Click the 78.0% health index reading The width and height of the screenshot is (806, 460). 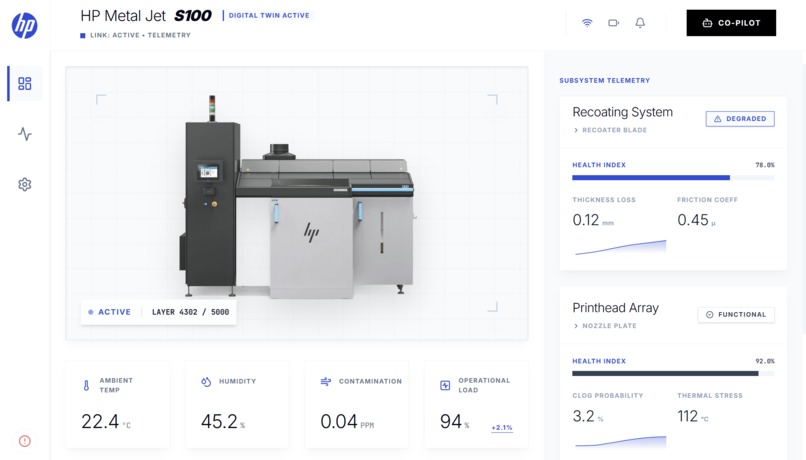[x=765, y=165]
